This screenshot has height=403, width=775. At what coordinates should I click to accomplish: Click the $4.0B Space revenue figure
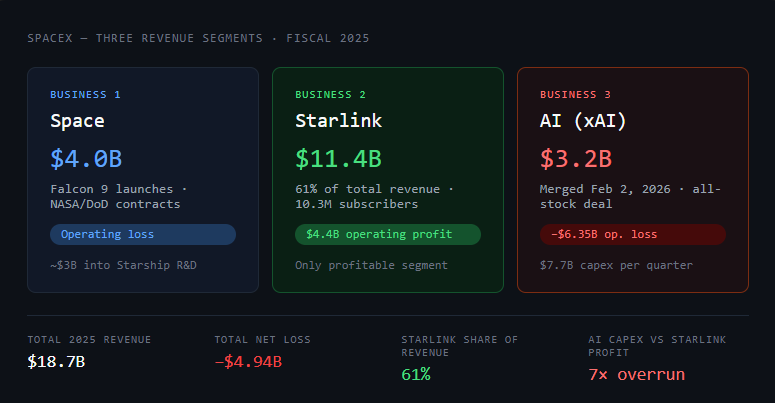click(86, 159)
